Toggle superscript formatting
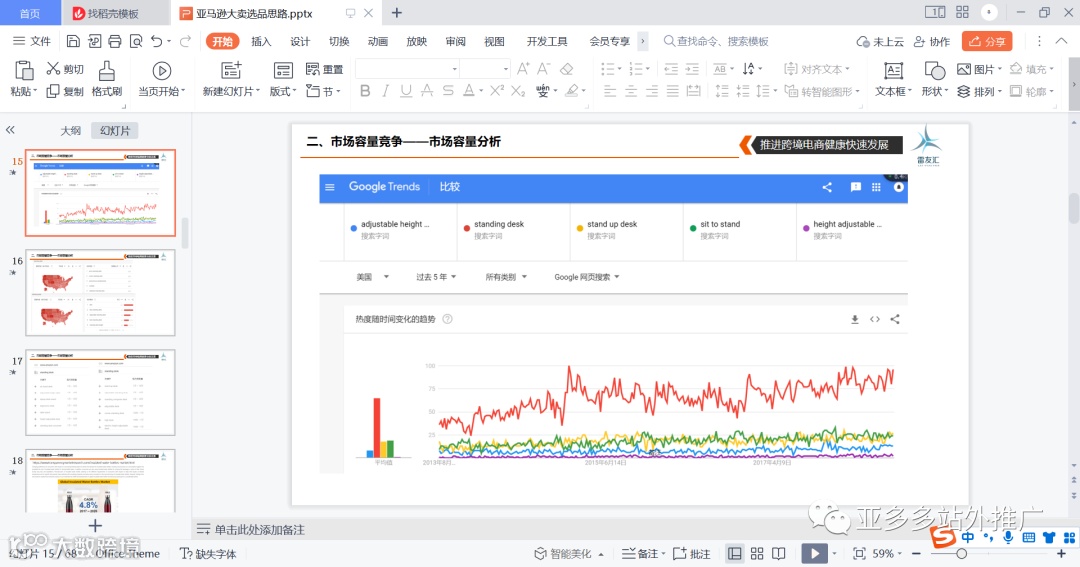Viewport: 1080px width, 567px height. point(497,90)
